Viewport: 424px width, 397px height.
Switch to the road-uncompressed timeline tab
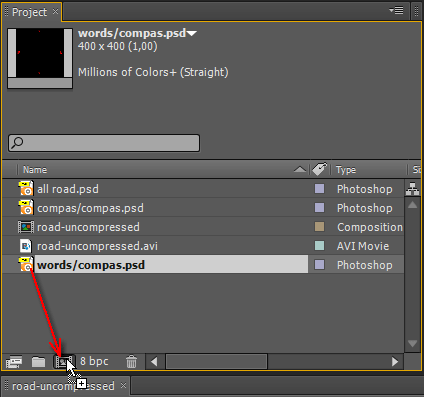click(x=63, y=386)
